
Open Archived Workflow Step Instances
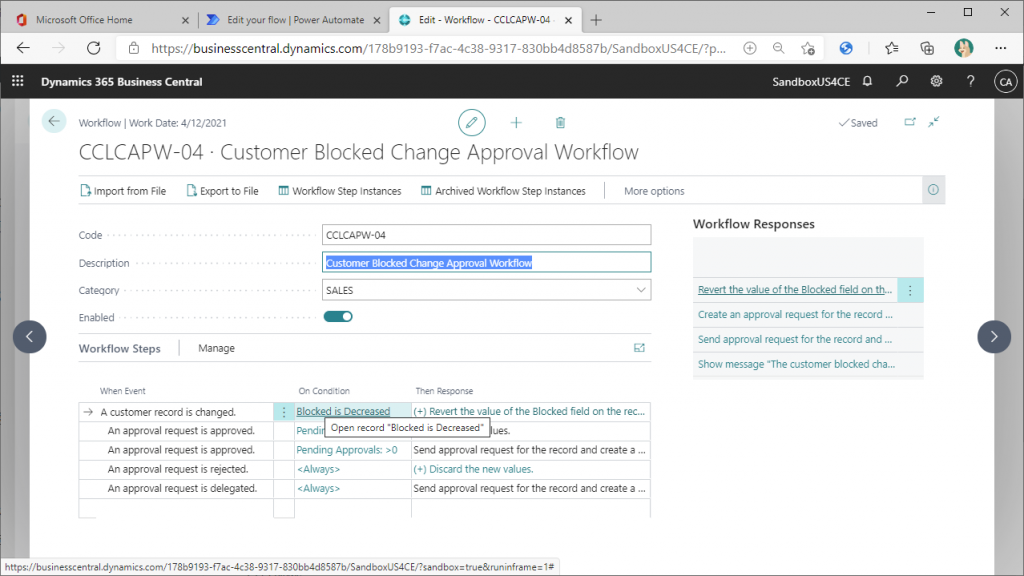click(503, 191)
